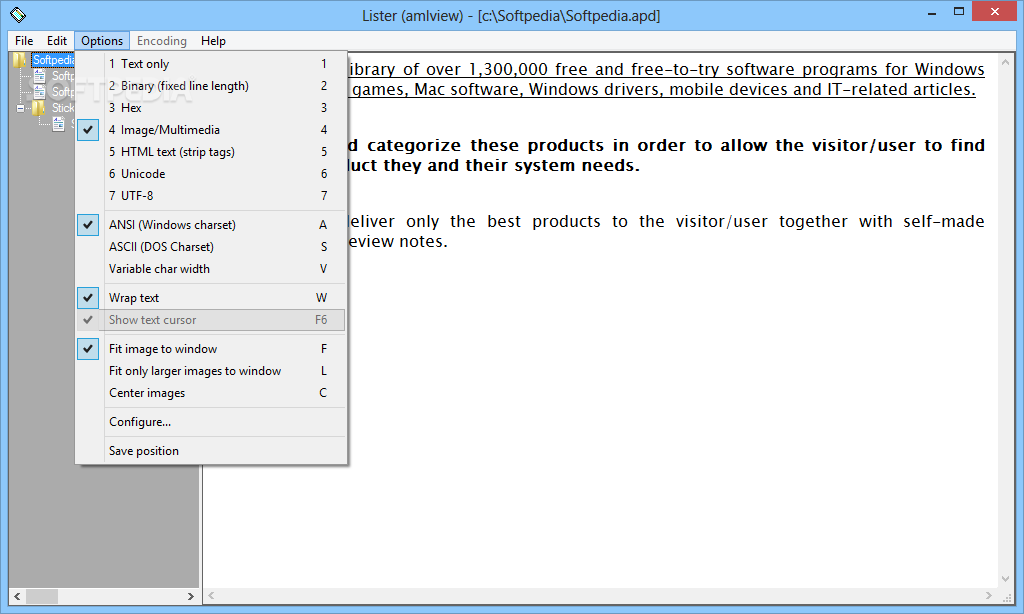Switch to Hex view mode
The image size is (1024, 614).
click(x=211, y=108)
